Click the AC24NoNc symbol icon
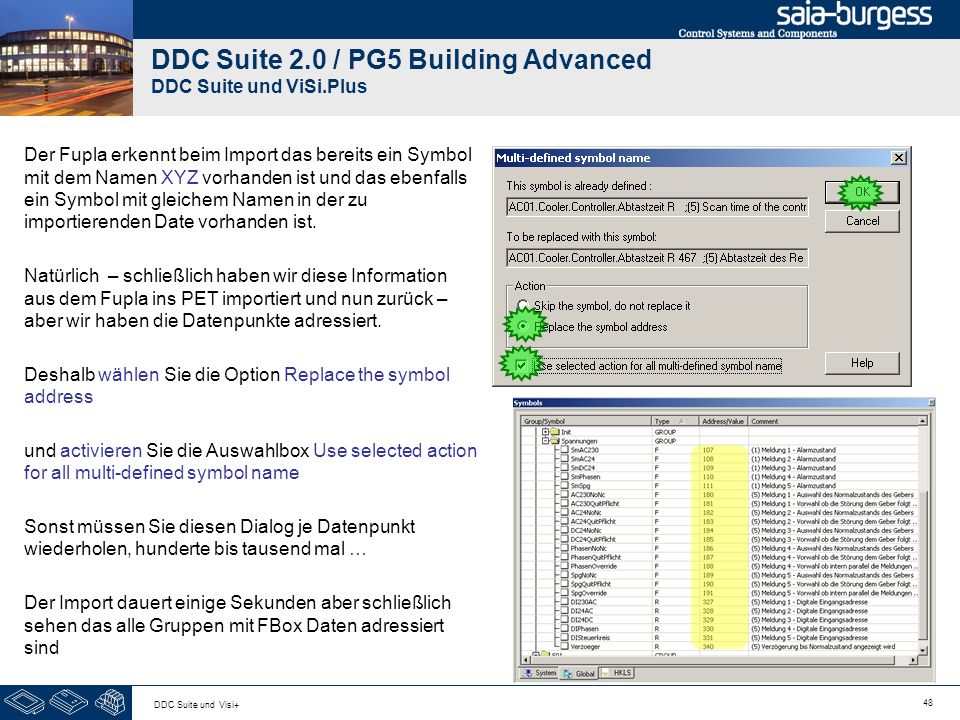Image resolution: width=960 pixels, height=720 pixels. point(565,512)
